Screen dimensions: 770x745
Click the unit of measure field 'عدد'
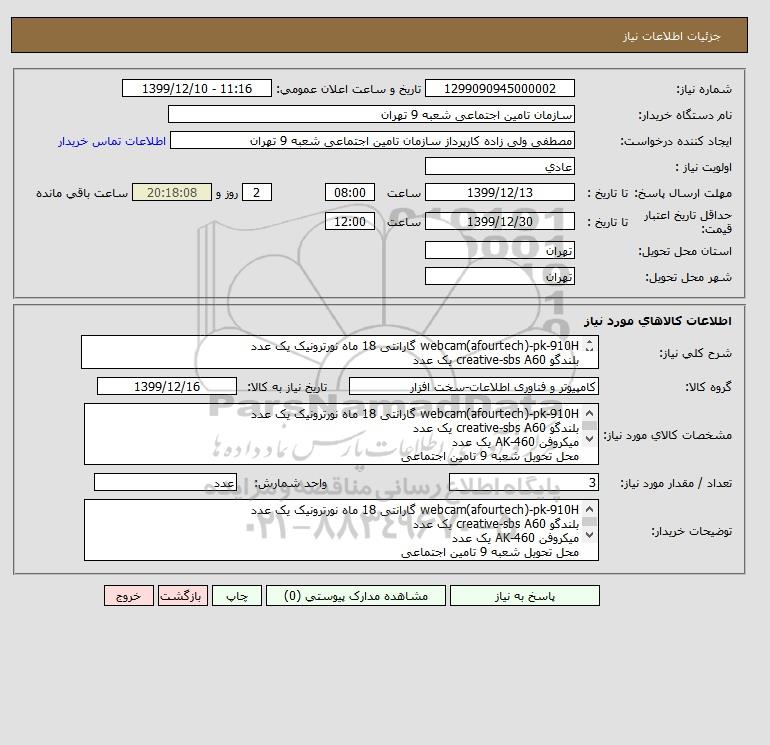(165, 482)
